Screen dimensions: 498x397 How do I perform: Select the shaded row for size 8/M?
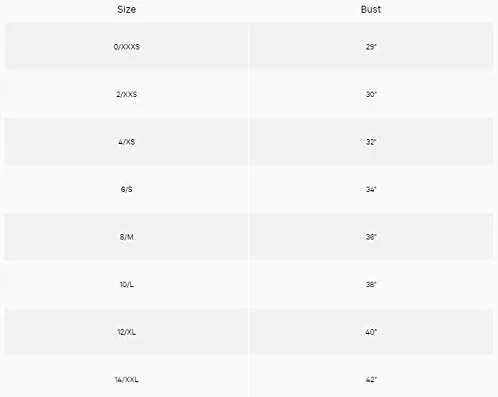click(x=249, y=237)
